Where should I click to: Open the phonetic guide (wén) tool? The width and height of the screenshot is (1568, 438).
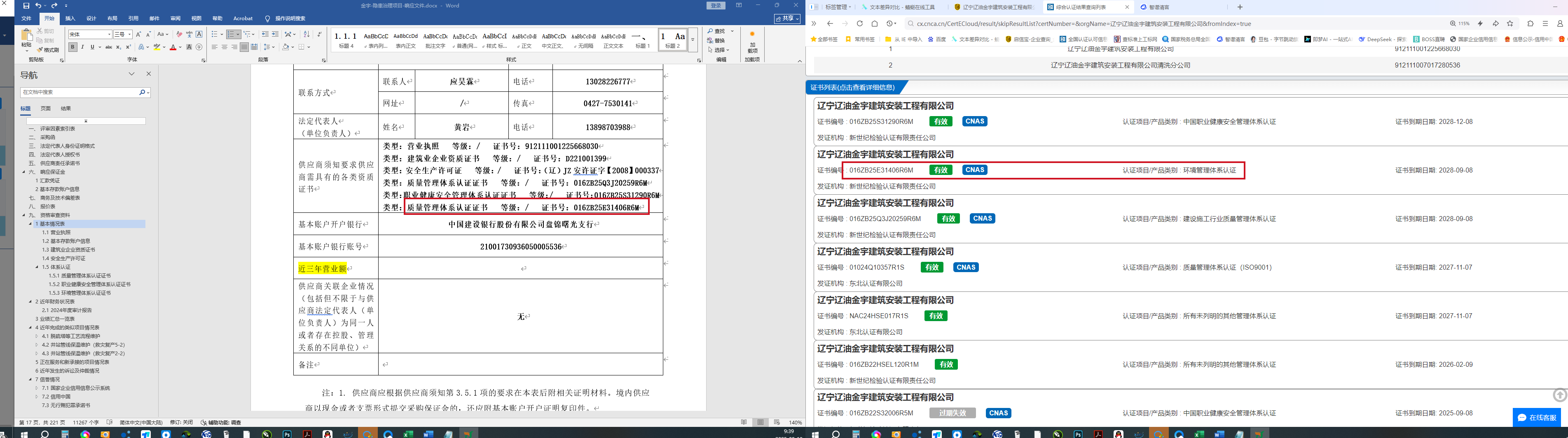point(189,34)
